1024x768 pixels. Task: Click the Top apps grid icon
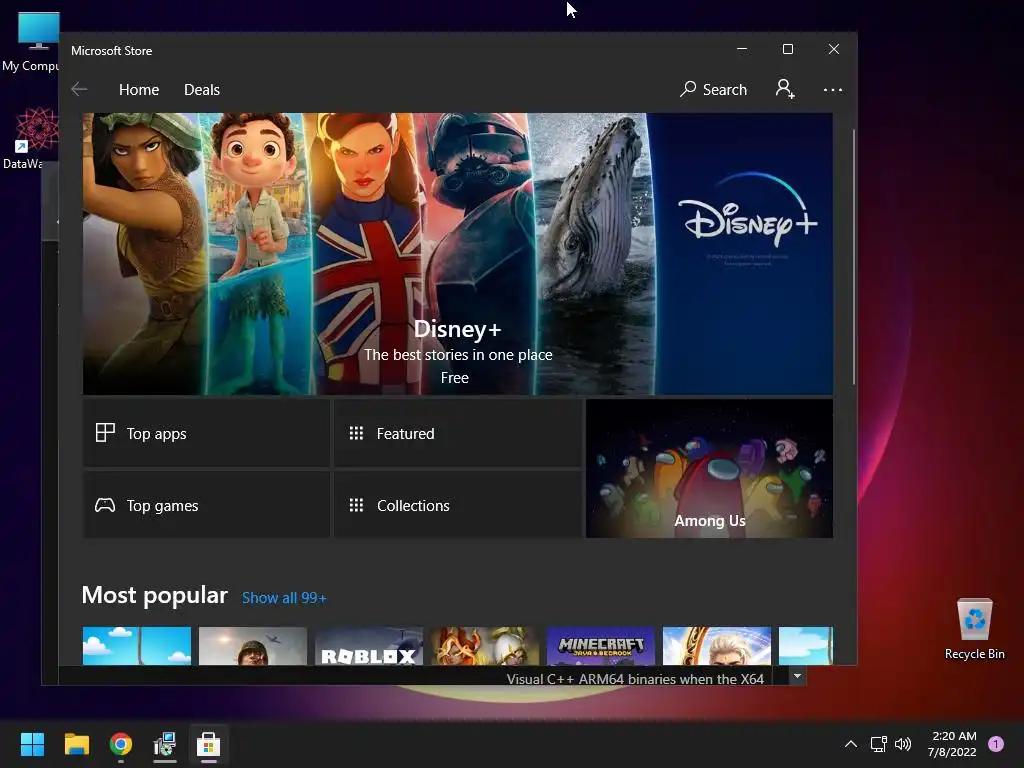tap(105, 432)
